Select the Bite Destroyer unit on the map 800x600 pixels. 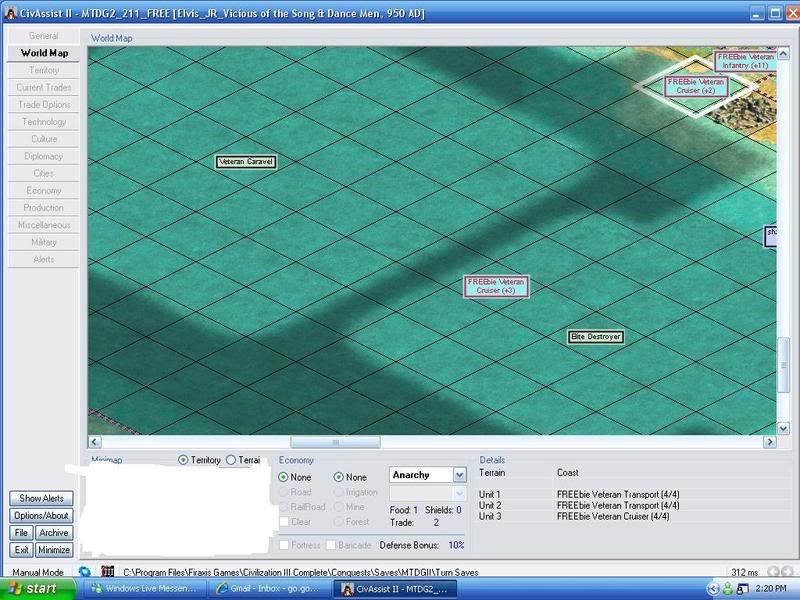coord(596,337)
